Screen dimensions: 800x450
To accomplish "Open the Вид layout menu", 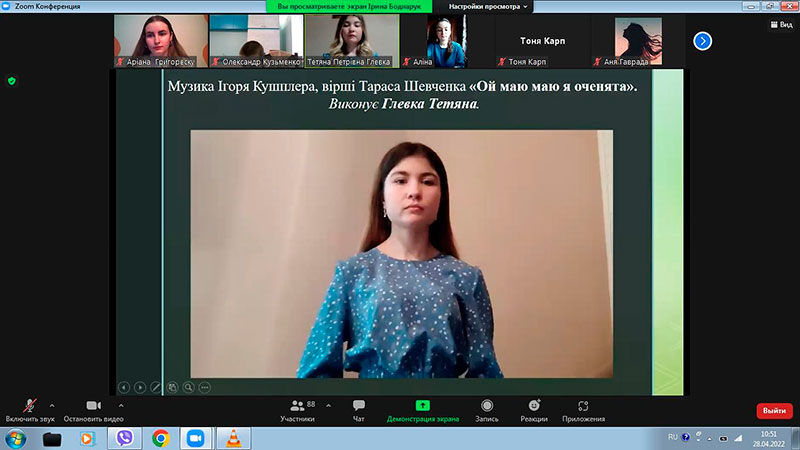I will pos(782,24).
